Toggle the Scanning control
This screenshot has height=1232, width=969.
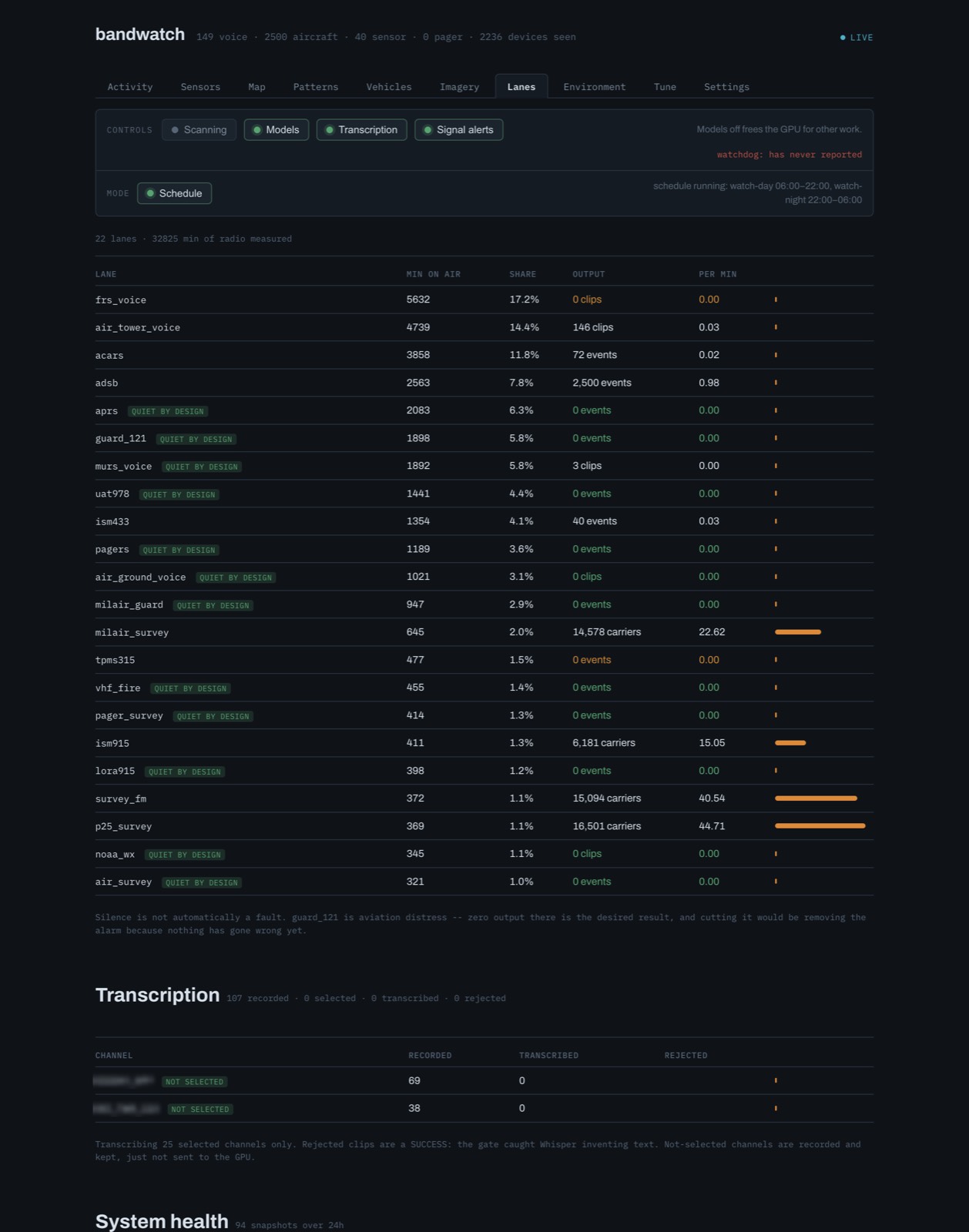[x=199, y=129]
